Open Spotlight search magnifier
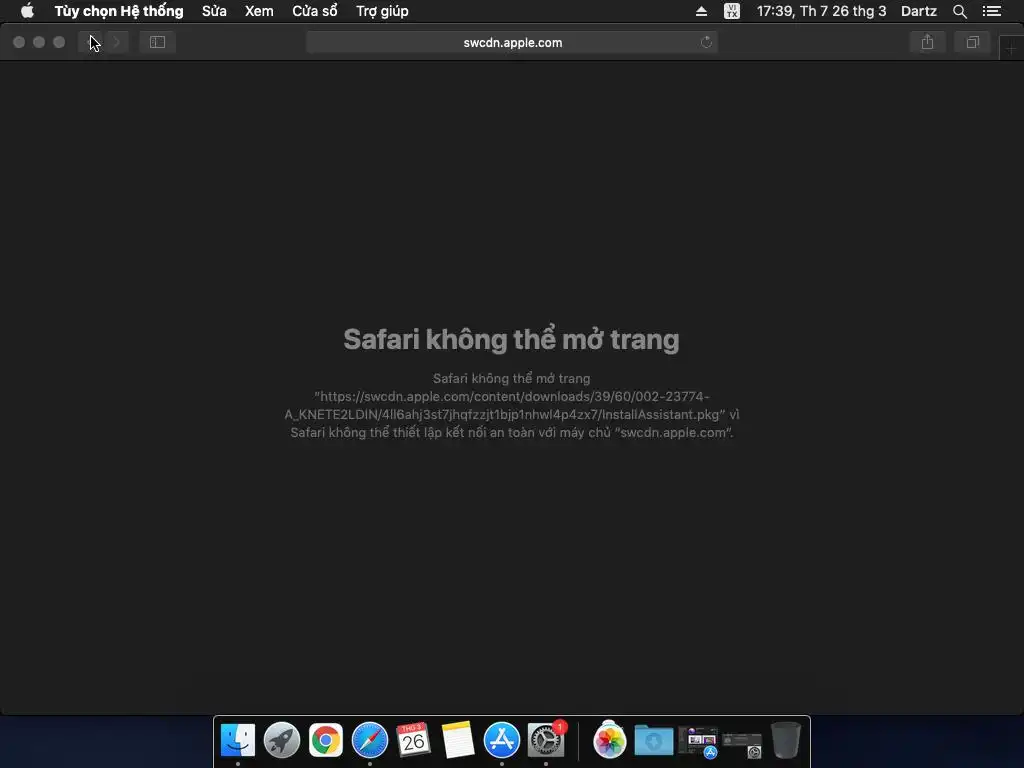The height and width of the screenshot is (768, 1024). coord(959,11)
